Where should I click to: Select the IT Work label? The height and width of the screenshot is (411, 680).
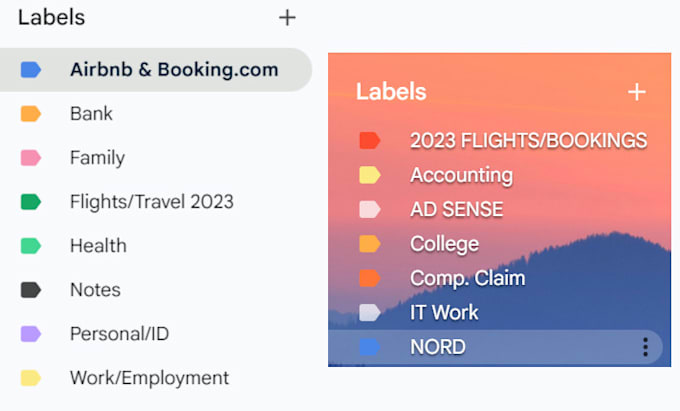pyautogui.click(x=444, y=312)
